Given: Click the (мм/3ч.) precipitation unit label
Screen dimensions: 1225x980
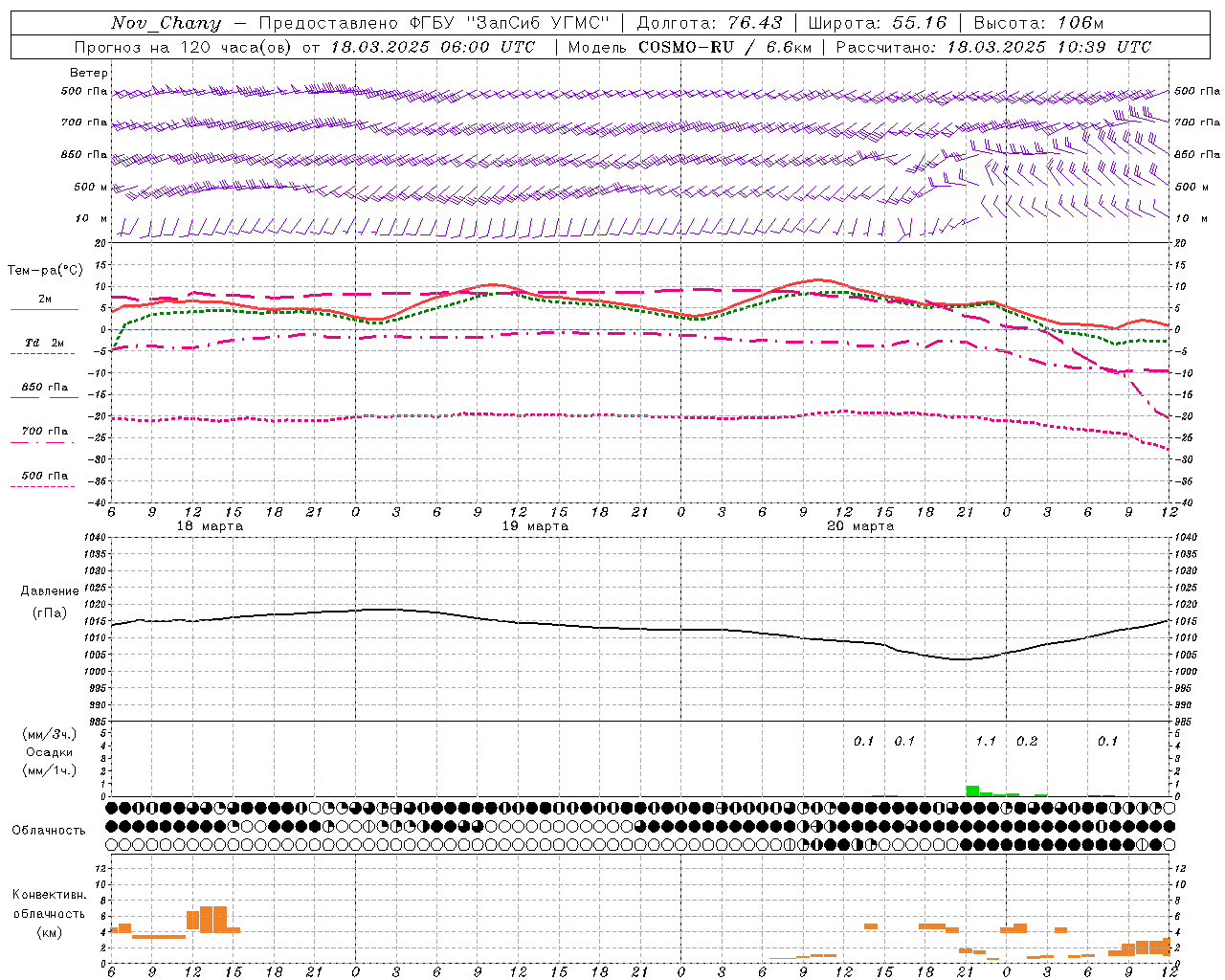Looking at the screenshot, I should coord(50,734).
